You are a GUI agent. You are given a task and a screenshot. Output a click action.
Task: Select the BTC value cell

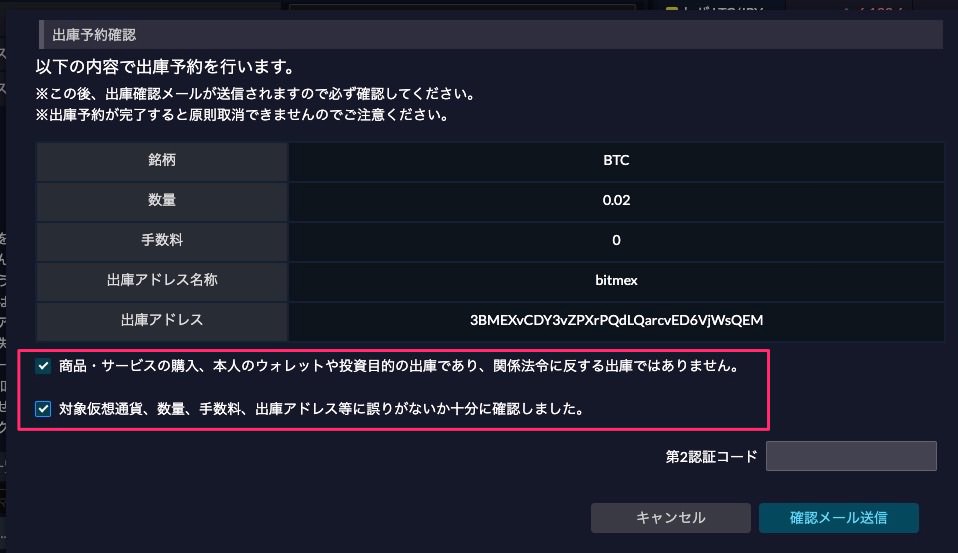[x=616, y=160]
